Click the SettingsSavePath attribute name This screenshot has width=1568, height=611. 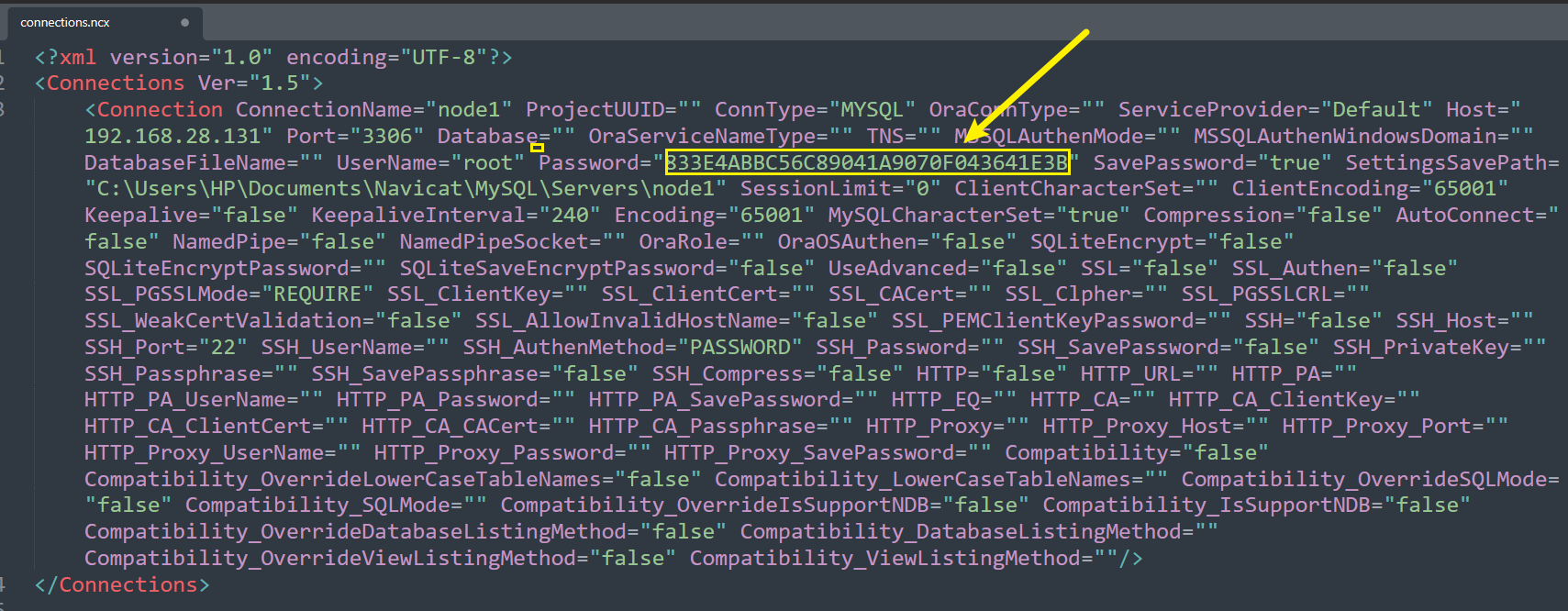pyautogui.click(x=1446, y=162)
